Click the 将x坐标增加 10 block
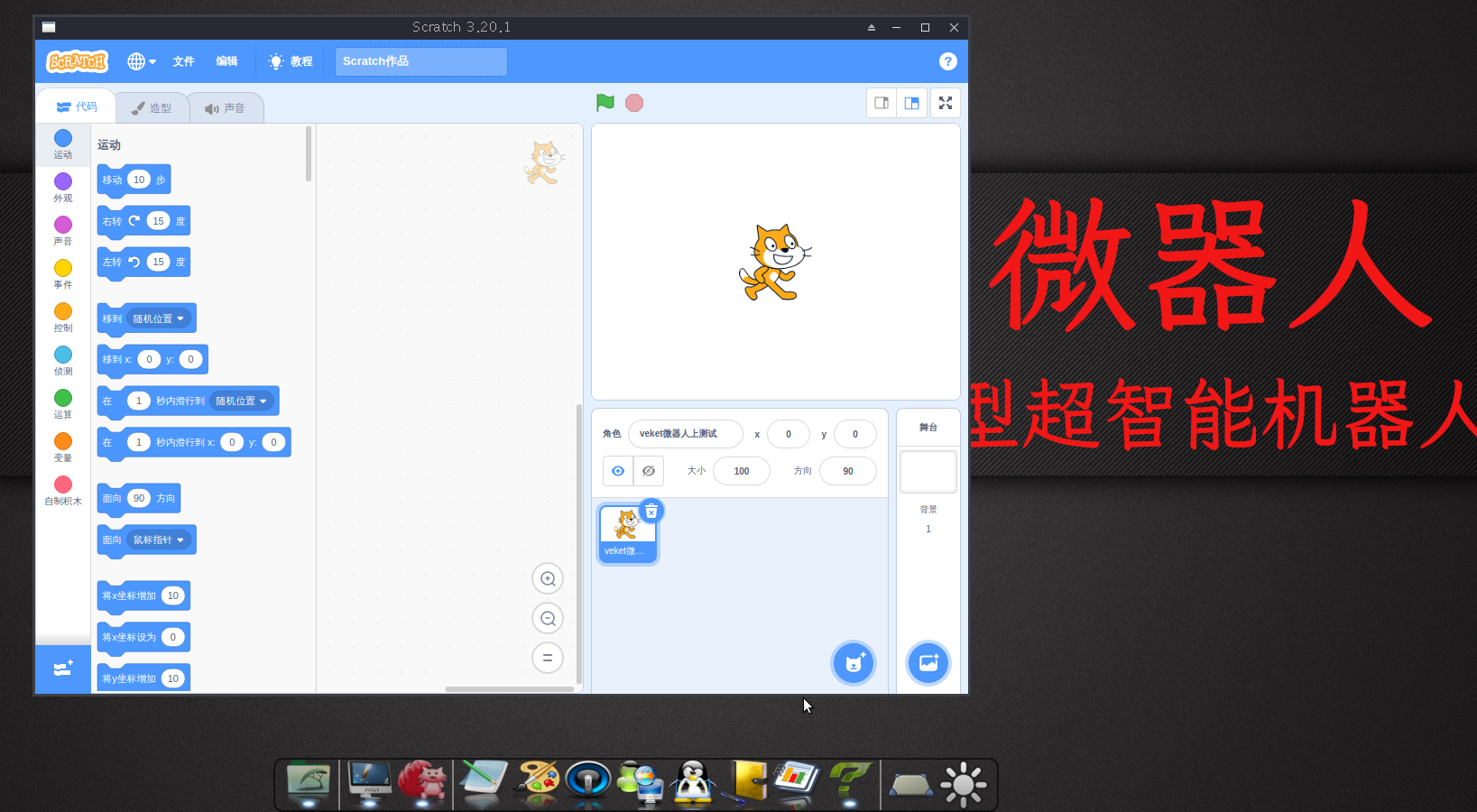The width and height of the screenshot is (1477, 812). coord(143,595)
